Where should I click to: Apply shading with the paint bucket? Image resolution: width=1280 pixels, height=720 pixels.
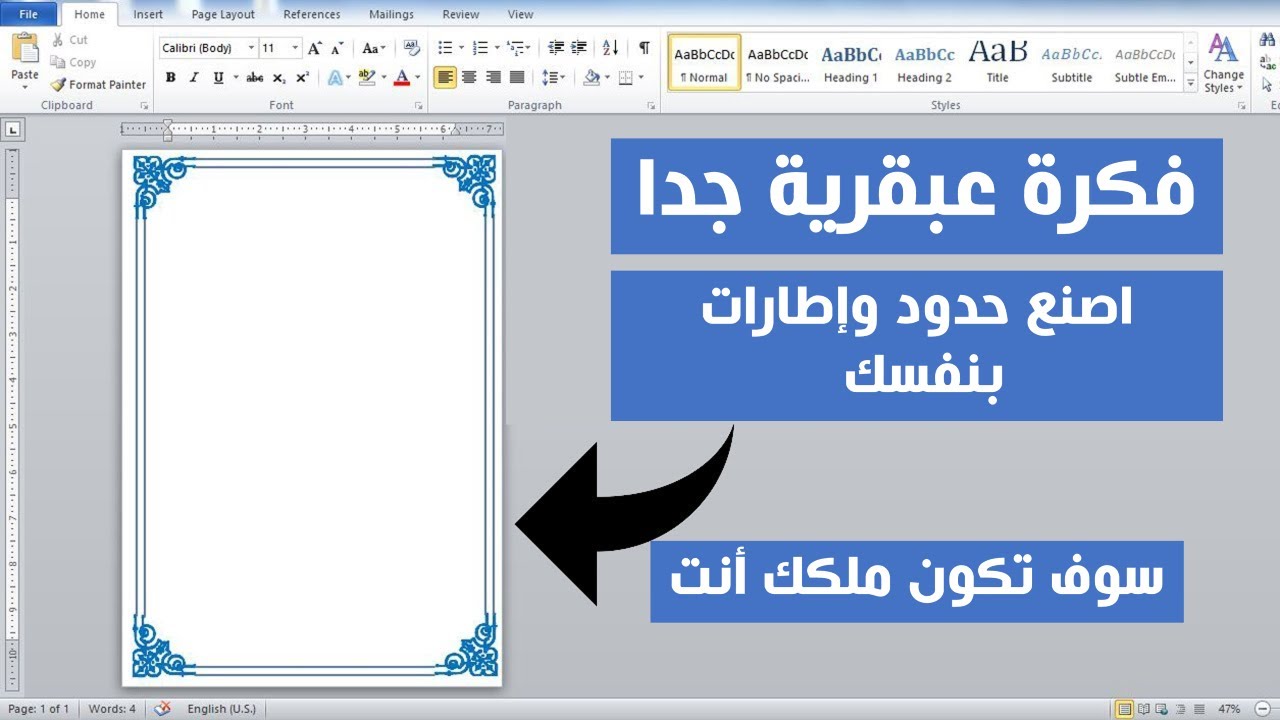pos(591,77)
